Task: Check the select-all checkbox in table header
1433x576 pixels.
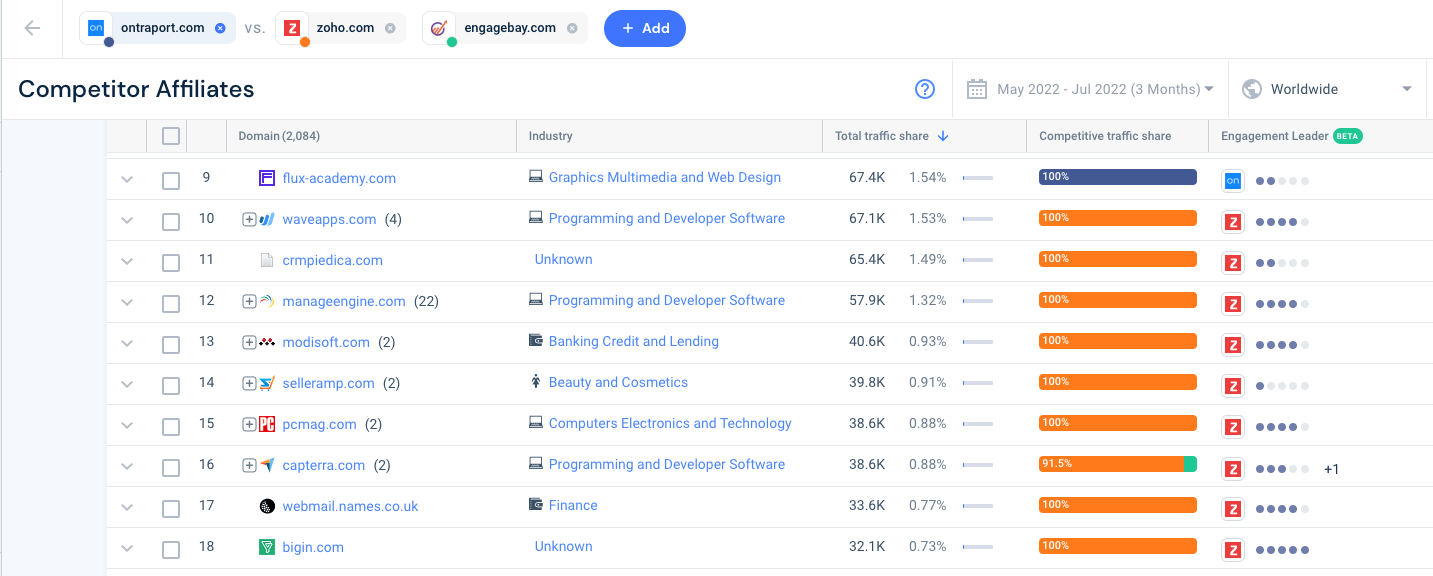Action: (x=170, y=135)
